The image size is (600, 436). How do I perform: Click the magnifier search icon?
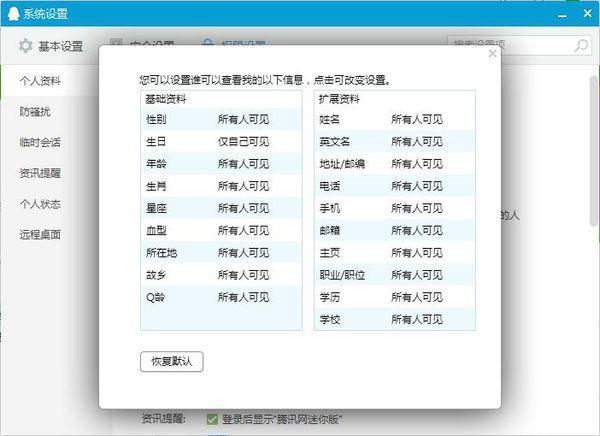[581, 46]
